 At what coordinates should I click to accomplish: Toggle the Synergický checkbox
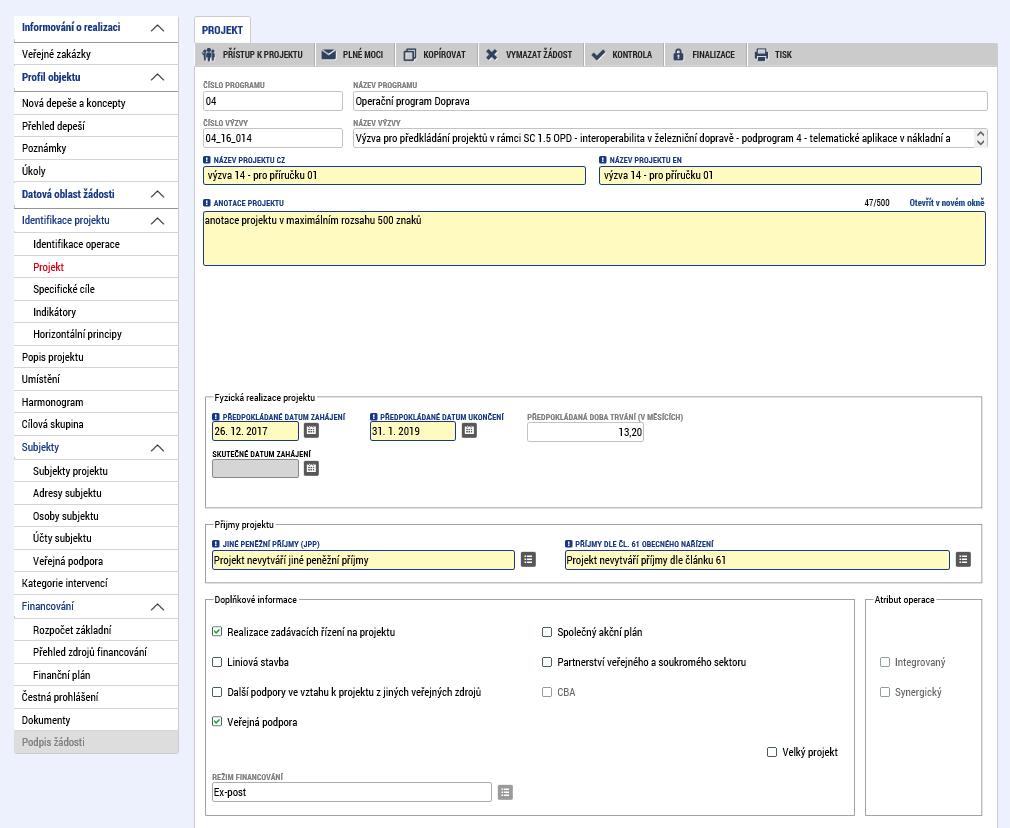(885, 692)
